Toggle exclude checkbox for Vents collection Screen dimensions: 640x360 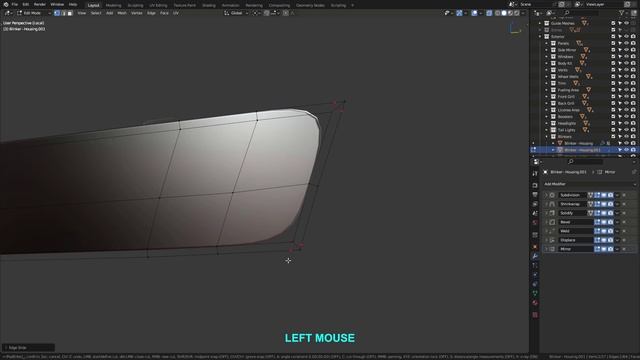click(613, 70)
